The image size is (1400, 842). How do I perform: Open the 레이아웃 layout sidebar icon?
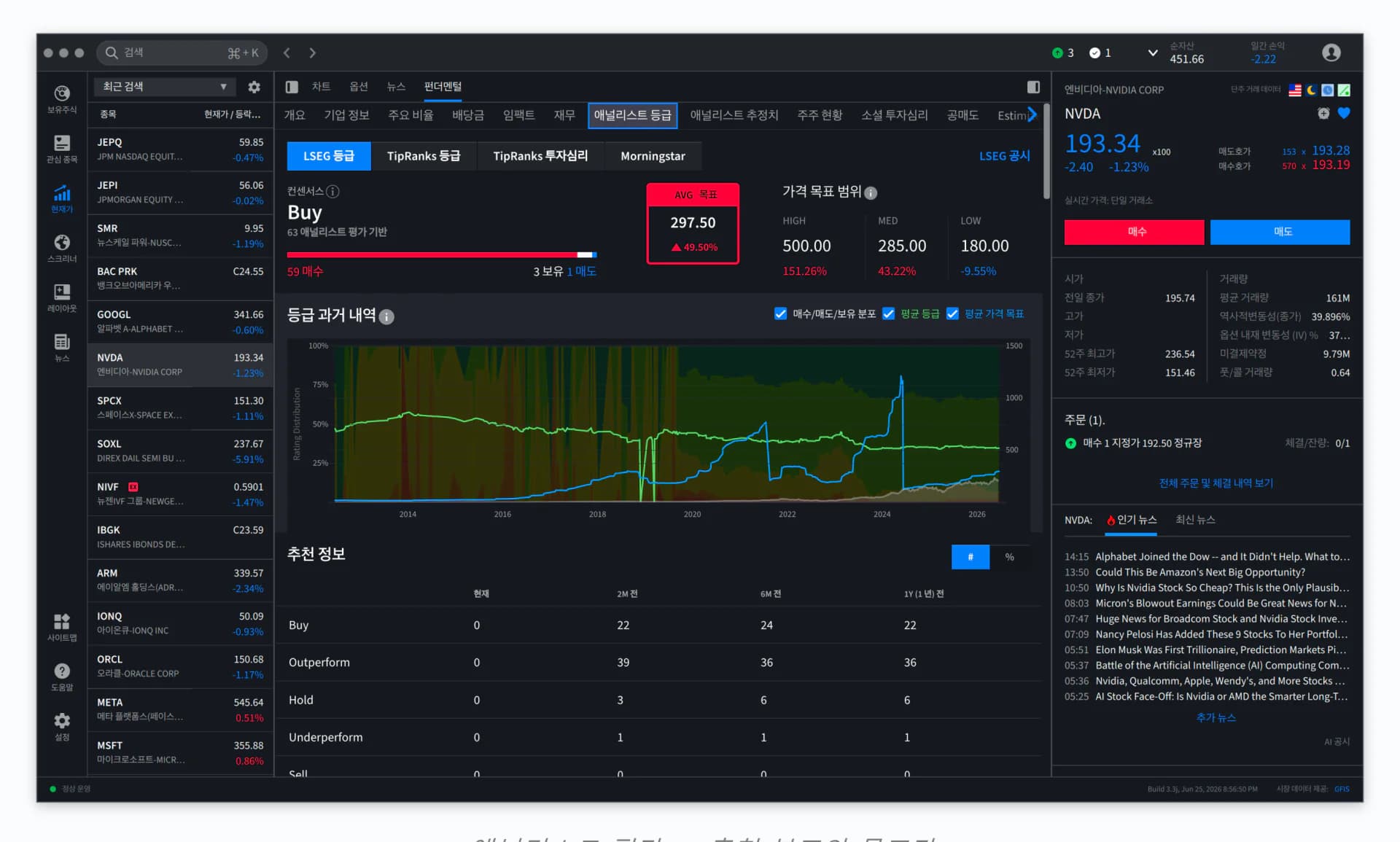(x=62, y=292)
